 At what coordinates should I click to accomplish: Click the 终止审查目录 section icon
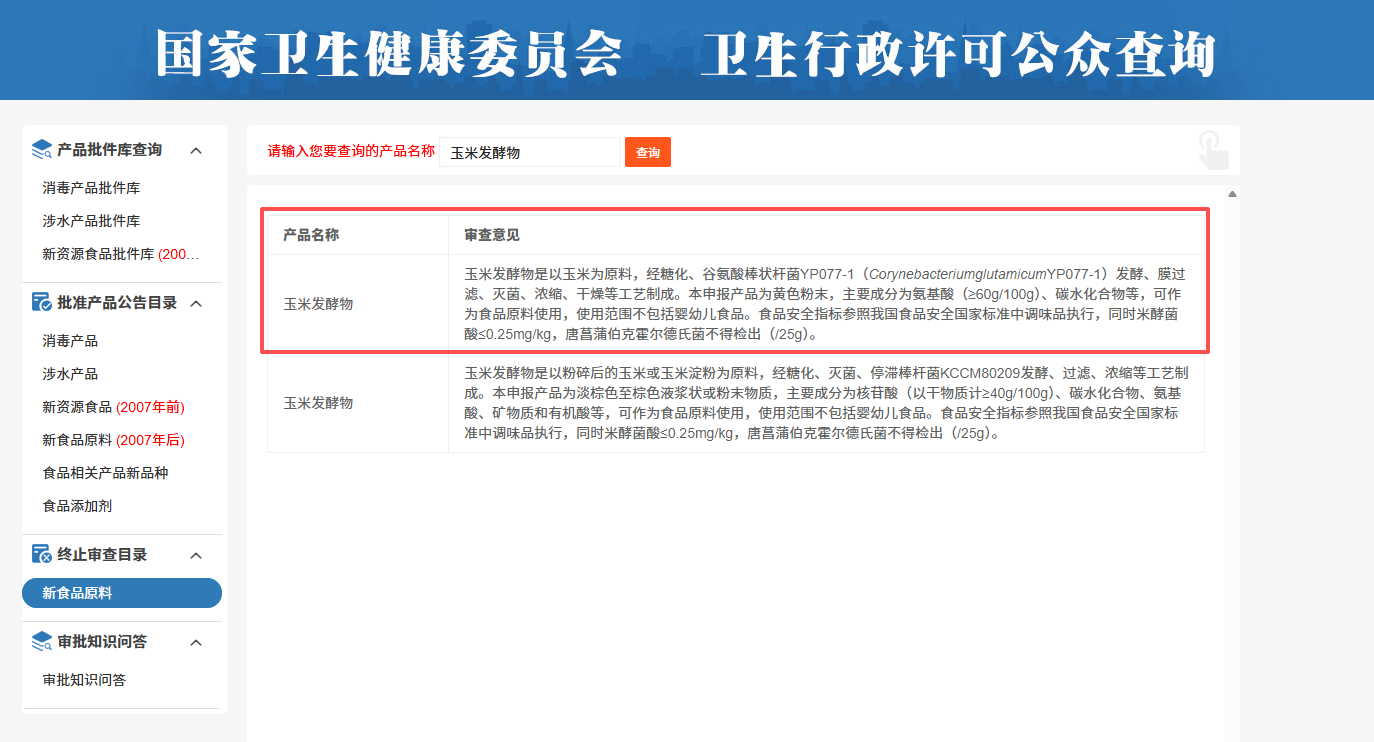[x=41, y=555]
